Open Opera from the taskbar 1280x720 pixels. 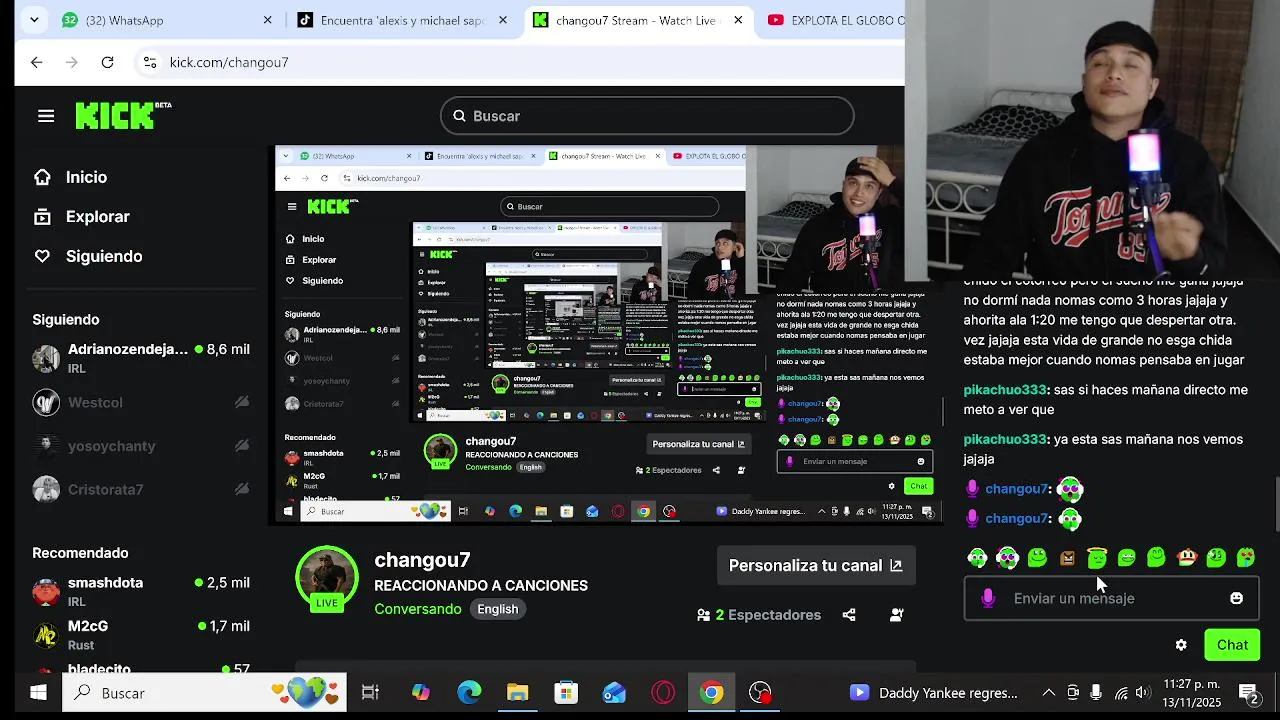[x=663, y=692]
